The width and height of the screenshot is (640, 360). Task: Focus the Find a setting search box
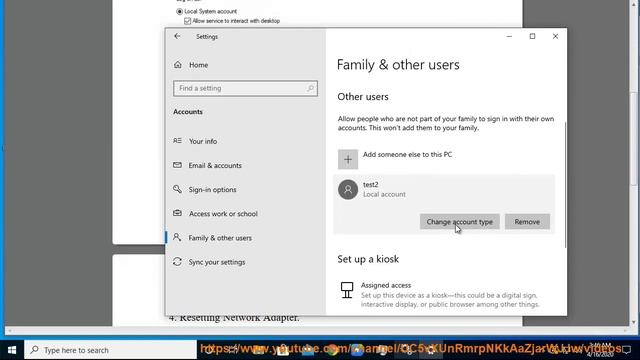(x=245, y=88)
